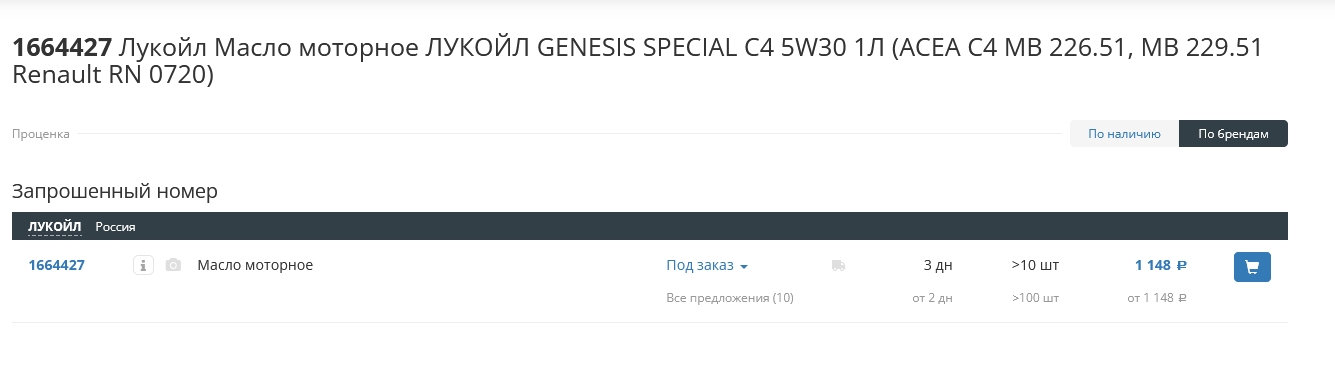Show Все предложения (10) list
The image size is (1335, 375).
click(x=730, y=297)
